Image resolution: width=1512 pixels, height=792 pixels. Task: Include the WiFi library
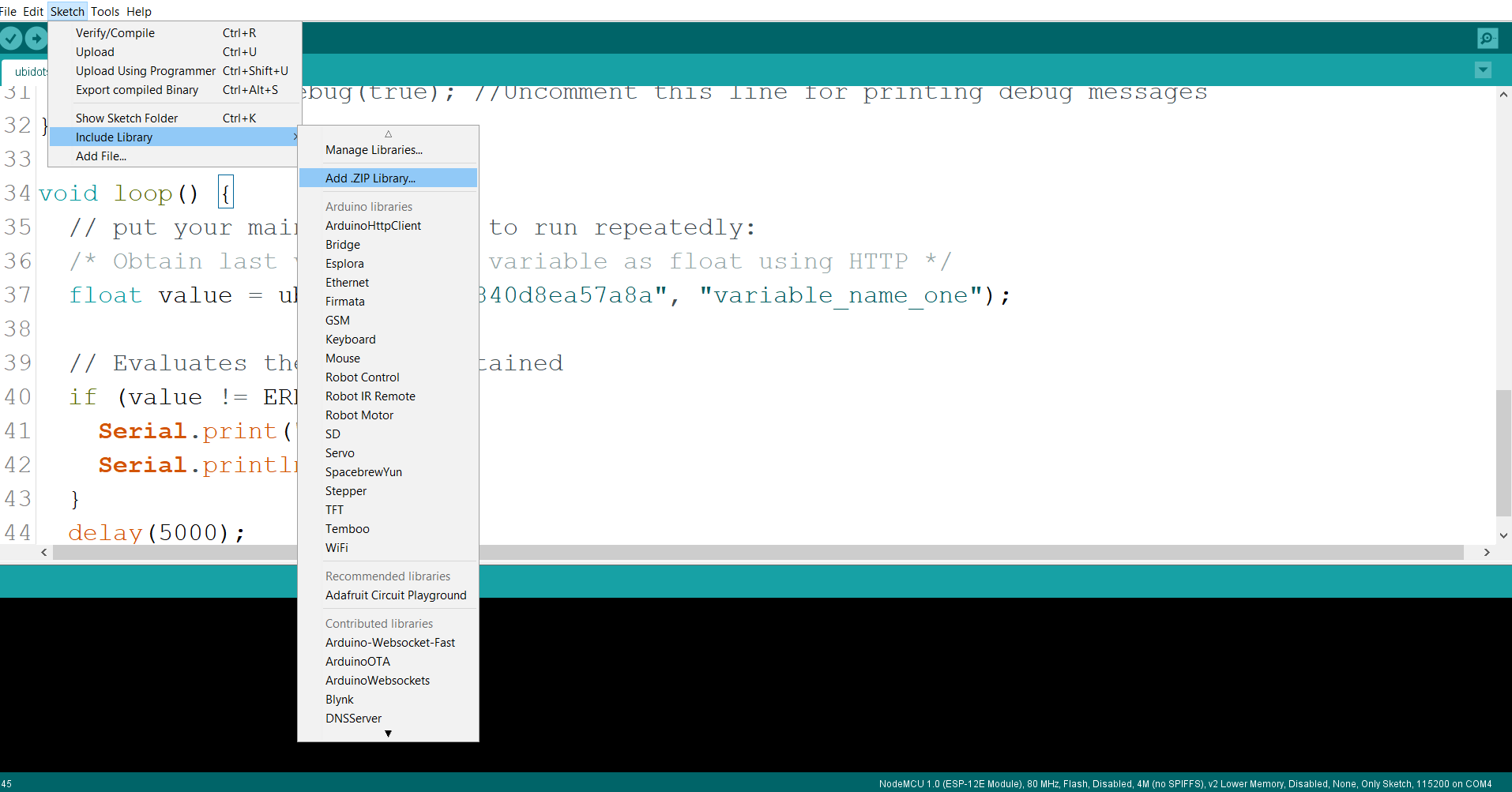point(388,548)
